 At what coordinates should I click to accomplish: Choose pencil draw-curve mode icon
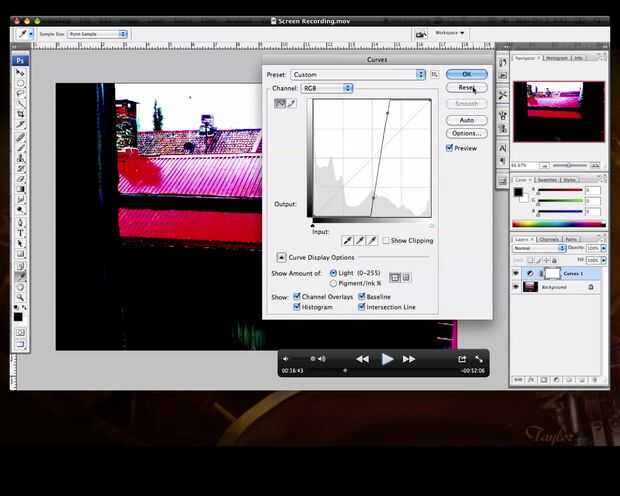pos(291,104)
